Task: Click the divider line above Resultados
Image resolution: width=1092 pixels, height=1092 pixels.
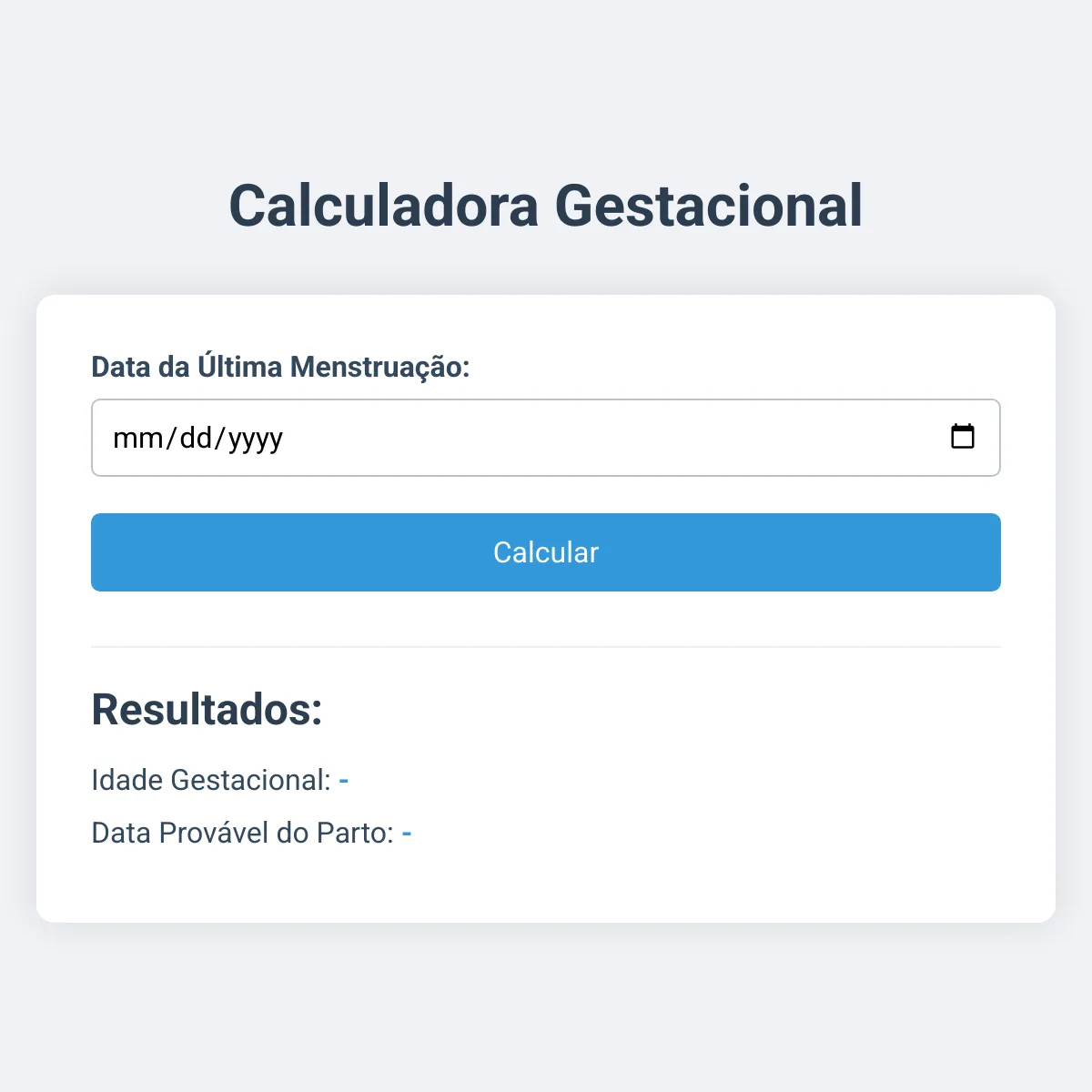Action: (546, 647)
